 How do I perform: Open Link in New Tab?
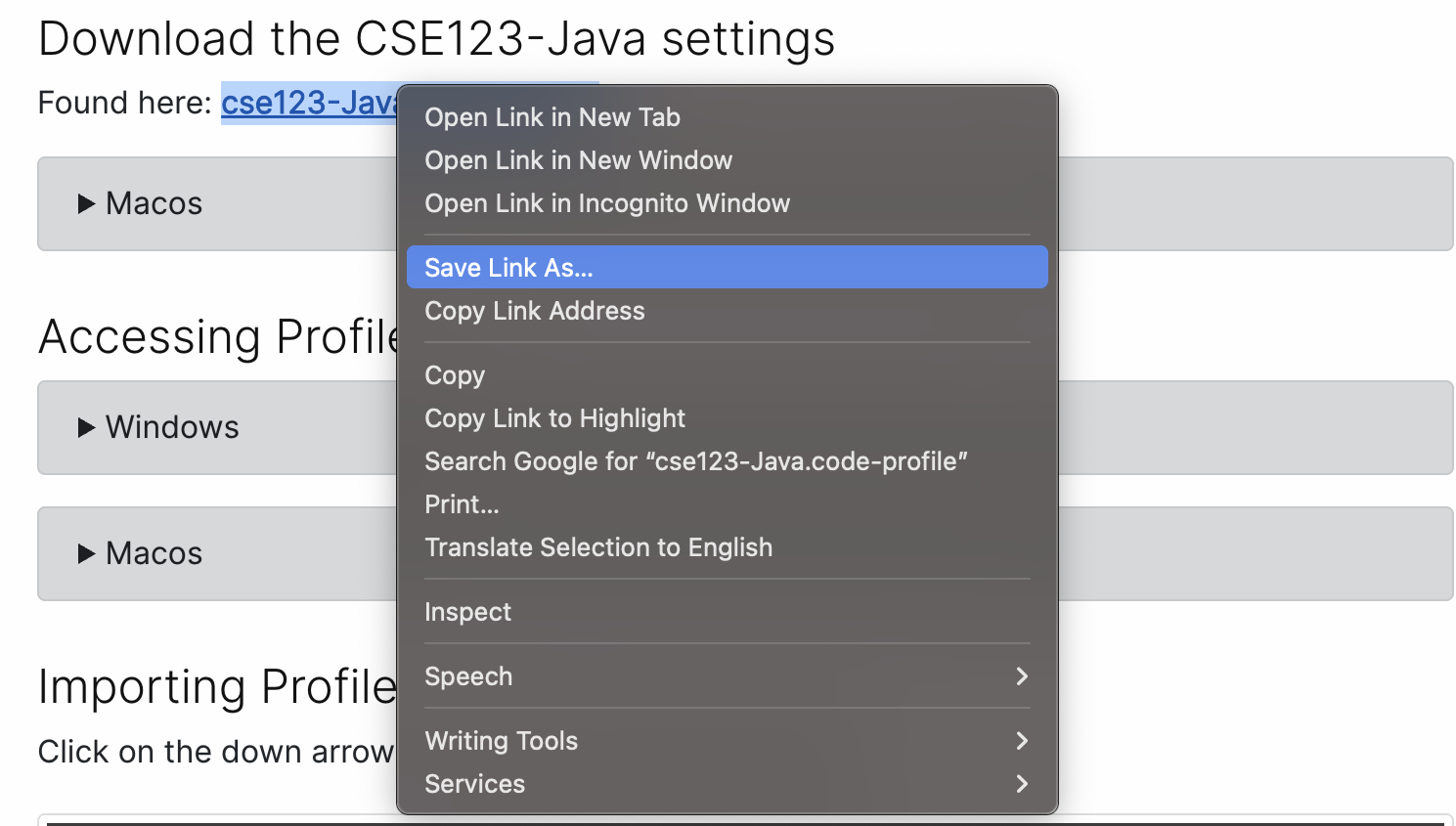point(552,116)
